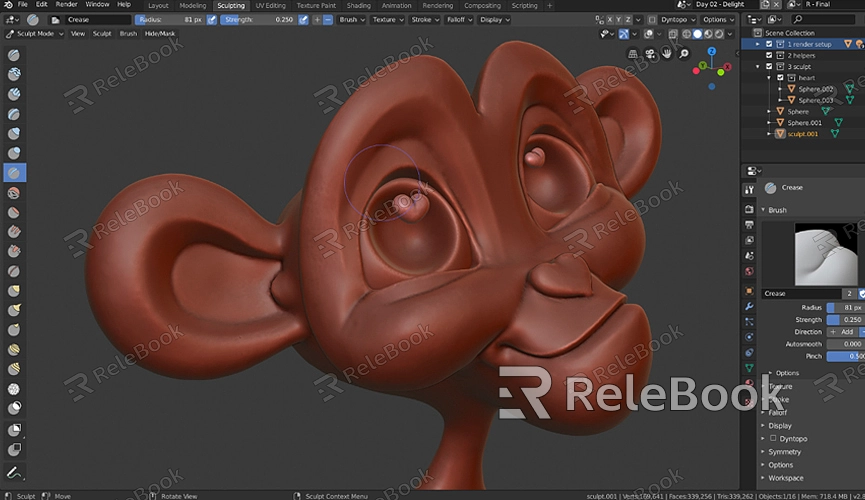865x500 pixels.
Task: Expand the '1 render setup' collection
Action: (758, 44)
